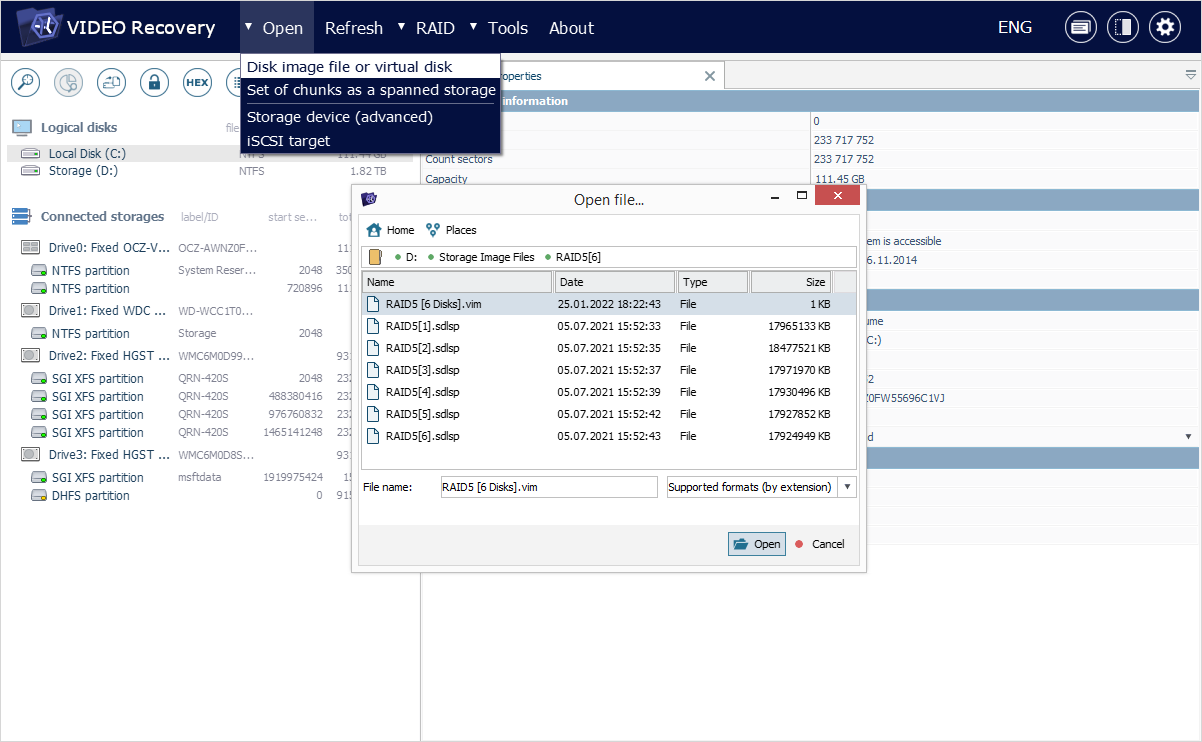The width and height of the screenshot is (1202, 742).
Task: Expand the dropdown arrow in properties panel
Action: [x=1188, y=437]
